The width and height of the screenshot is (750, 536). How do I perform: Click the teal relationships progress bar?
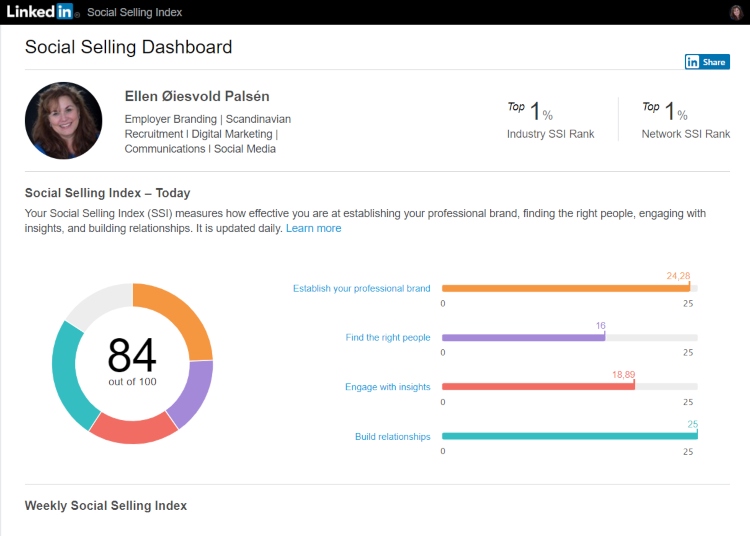pos(570,436)
